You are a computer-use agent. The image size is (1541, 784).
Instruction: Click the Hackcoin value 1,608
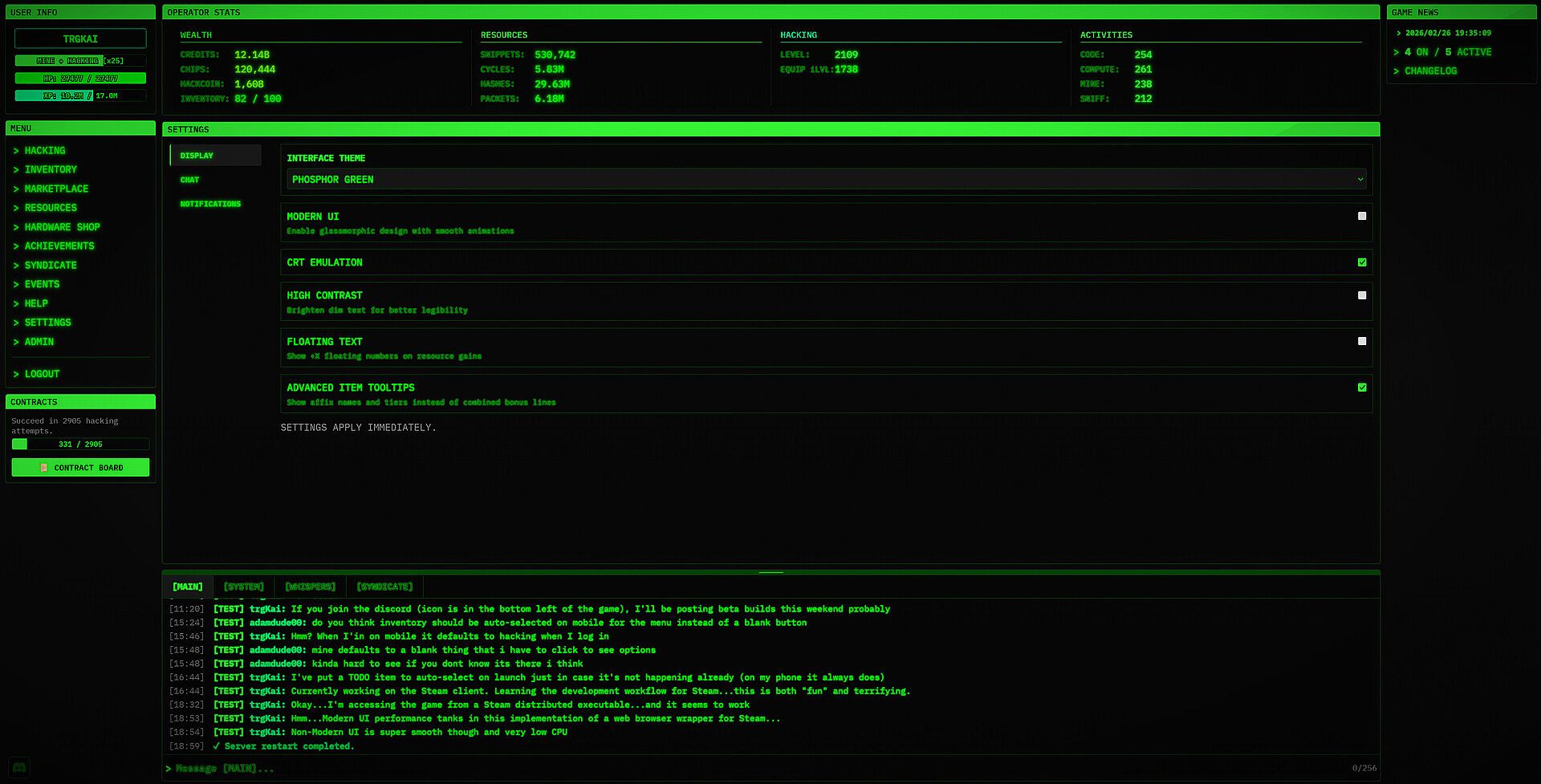click(249, 84)
